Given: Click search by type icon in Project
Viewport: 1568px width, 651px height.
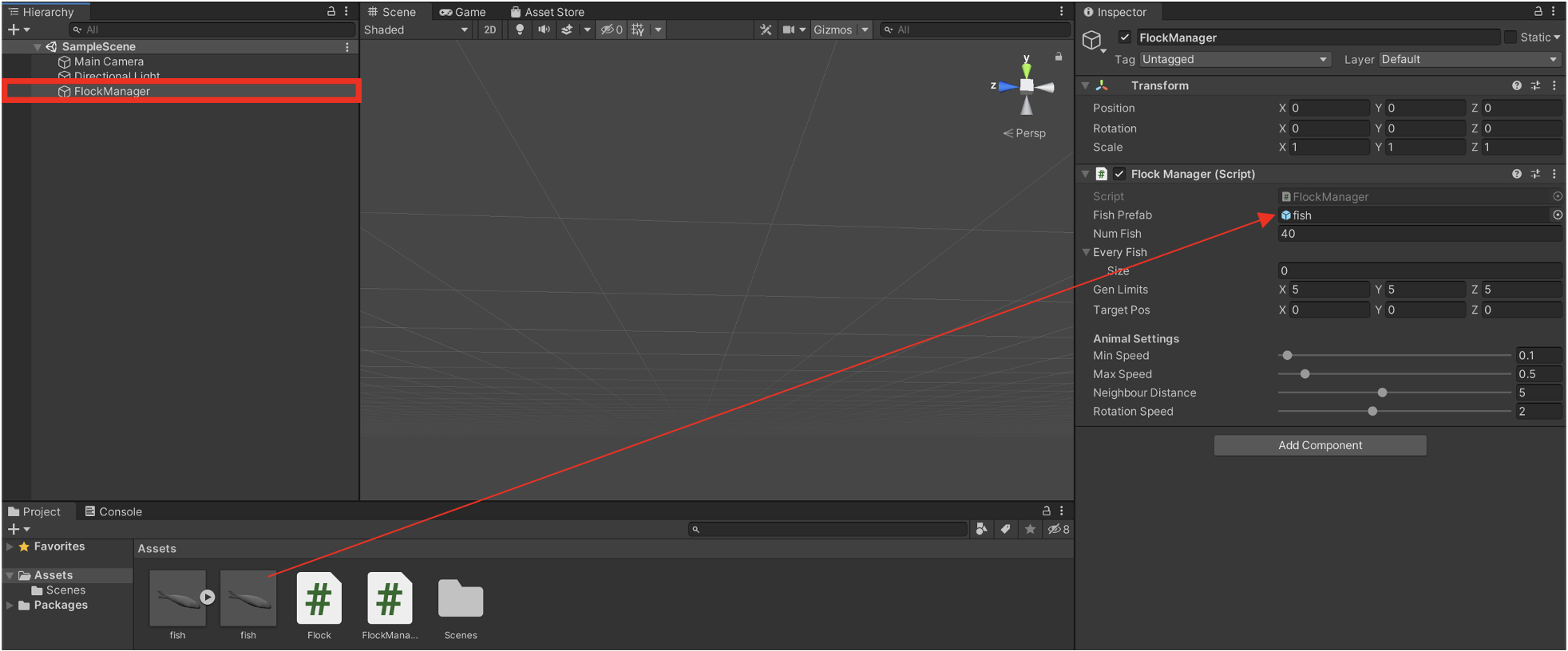Looking at the screenshot, I should 981,529.
